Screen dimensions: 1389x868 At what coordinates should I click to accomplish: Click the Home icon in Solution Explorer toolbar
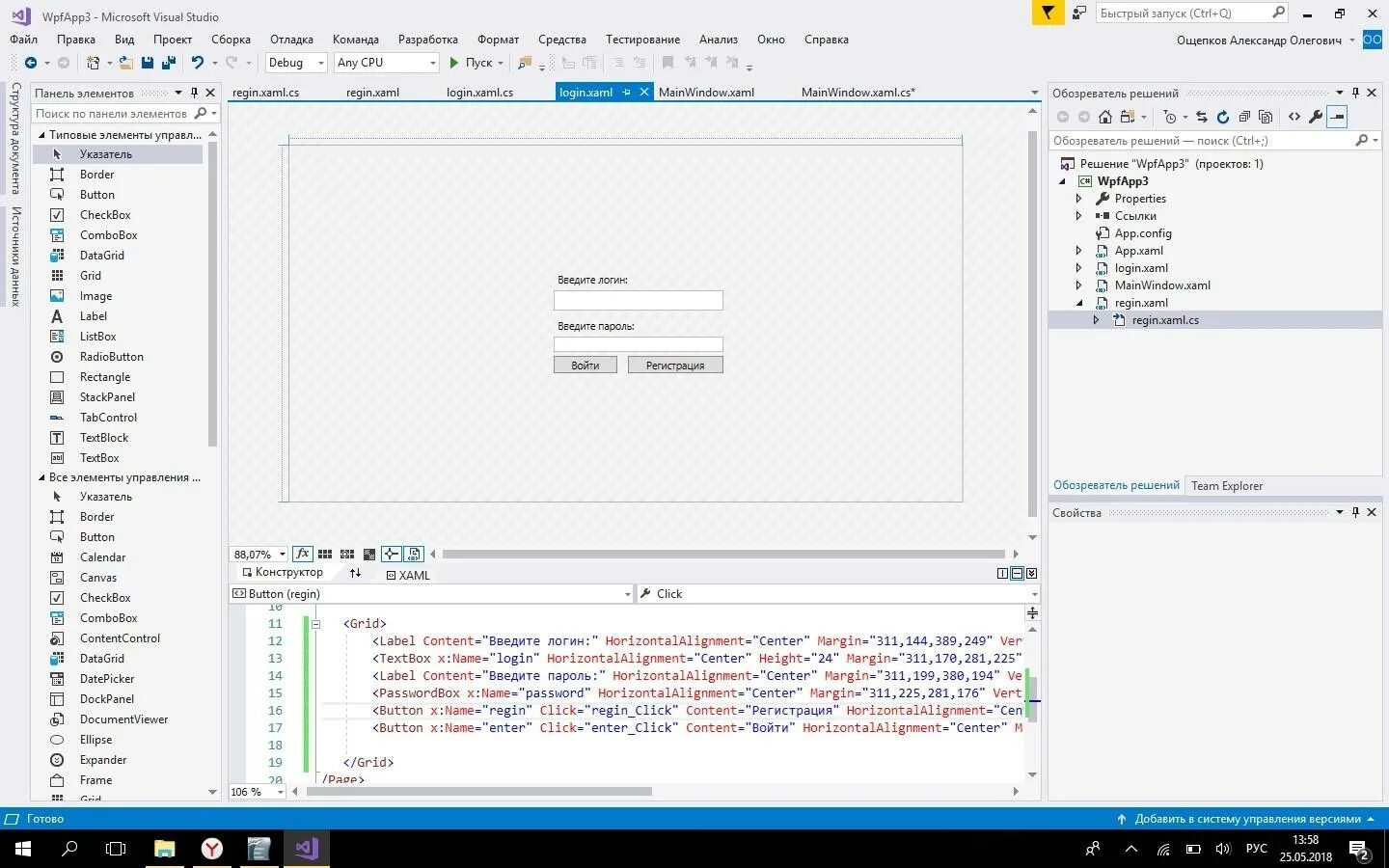[1105, 117]
